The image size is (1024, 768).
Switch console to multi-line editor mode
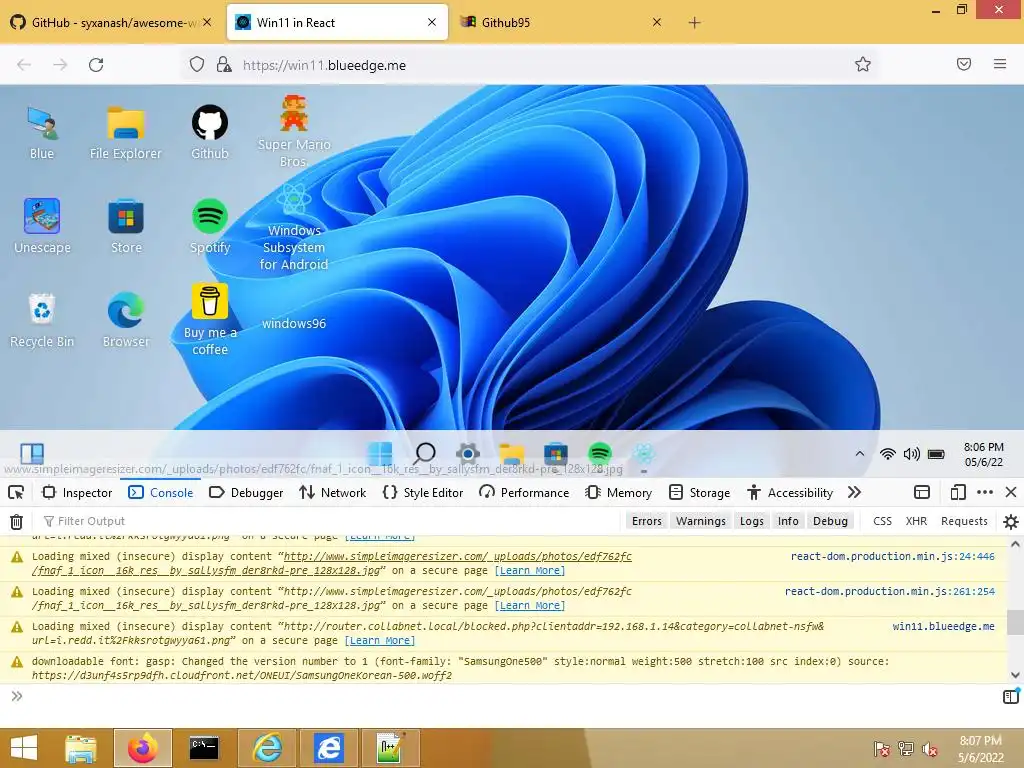tap(1010, 696)
